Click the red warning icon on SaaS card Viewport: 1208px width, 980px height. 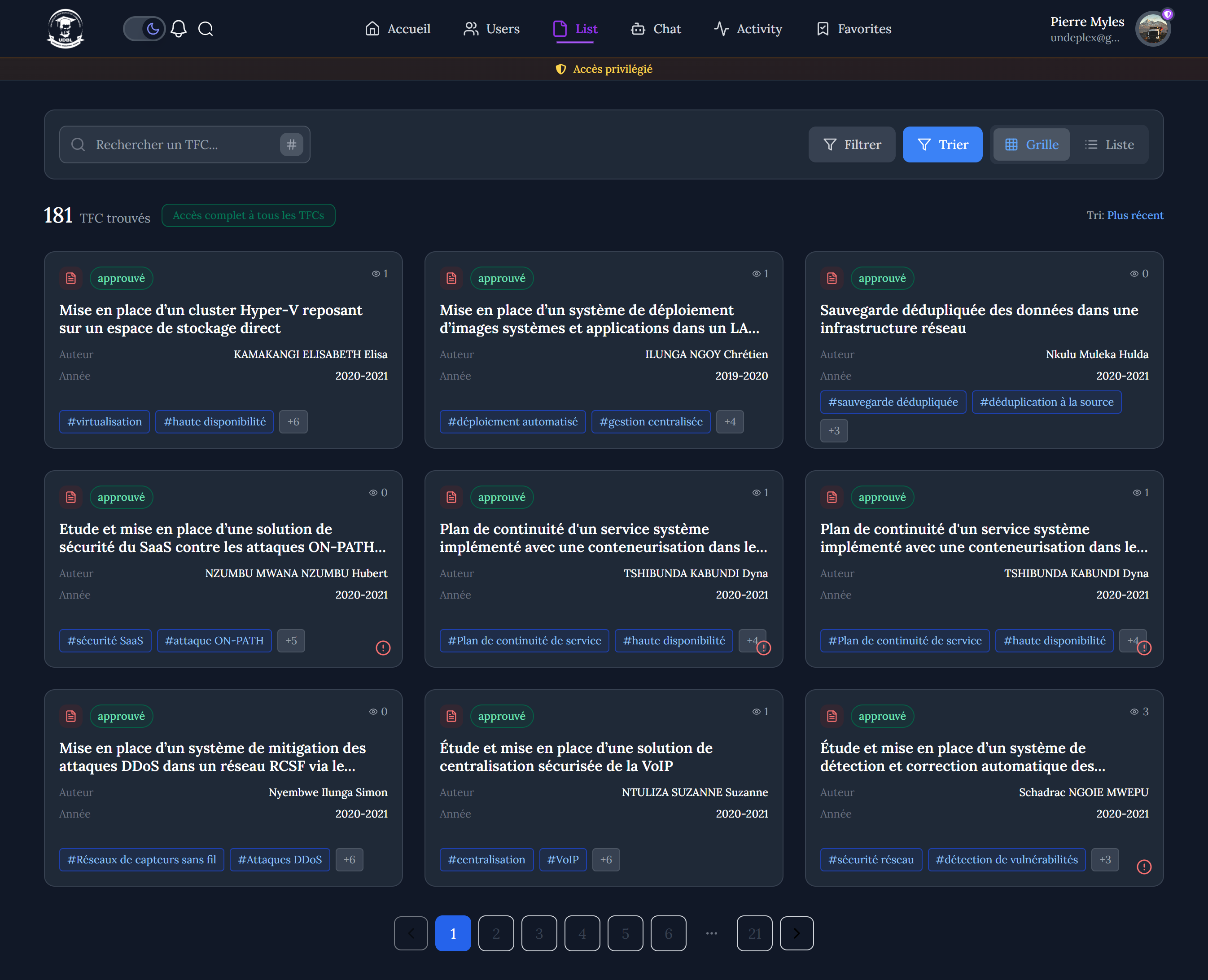pos(383,647)
